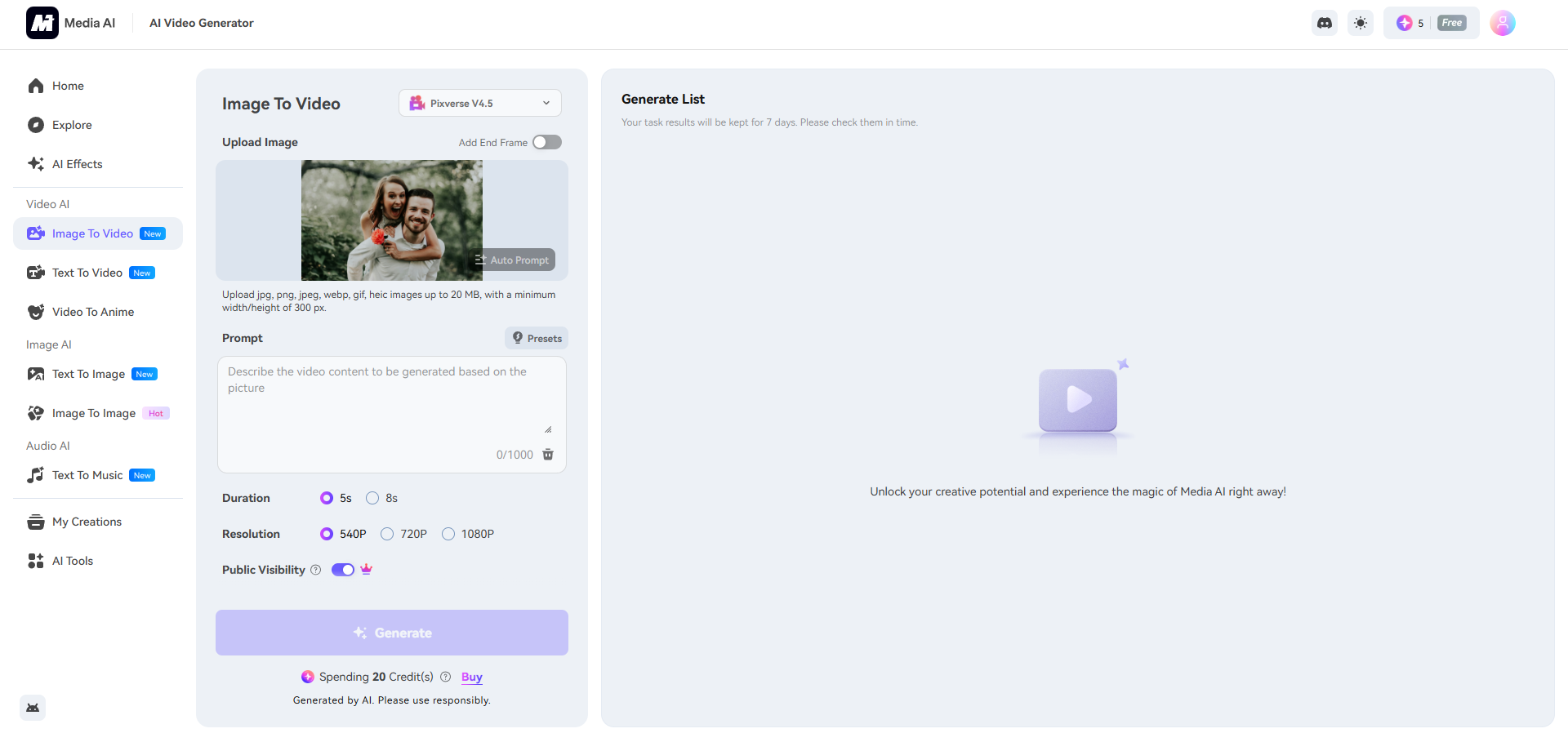Select the 8s duration option
Viewport: 1568px width, 742px height.
(372, 498)
